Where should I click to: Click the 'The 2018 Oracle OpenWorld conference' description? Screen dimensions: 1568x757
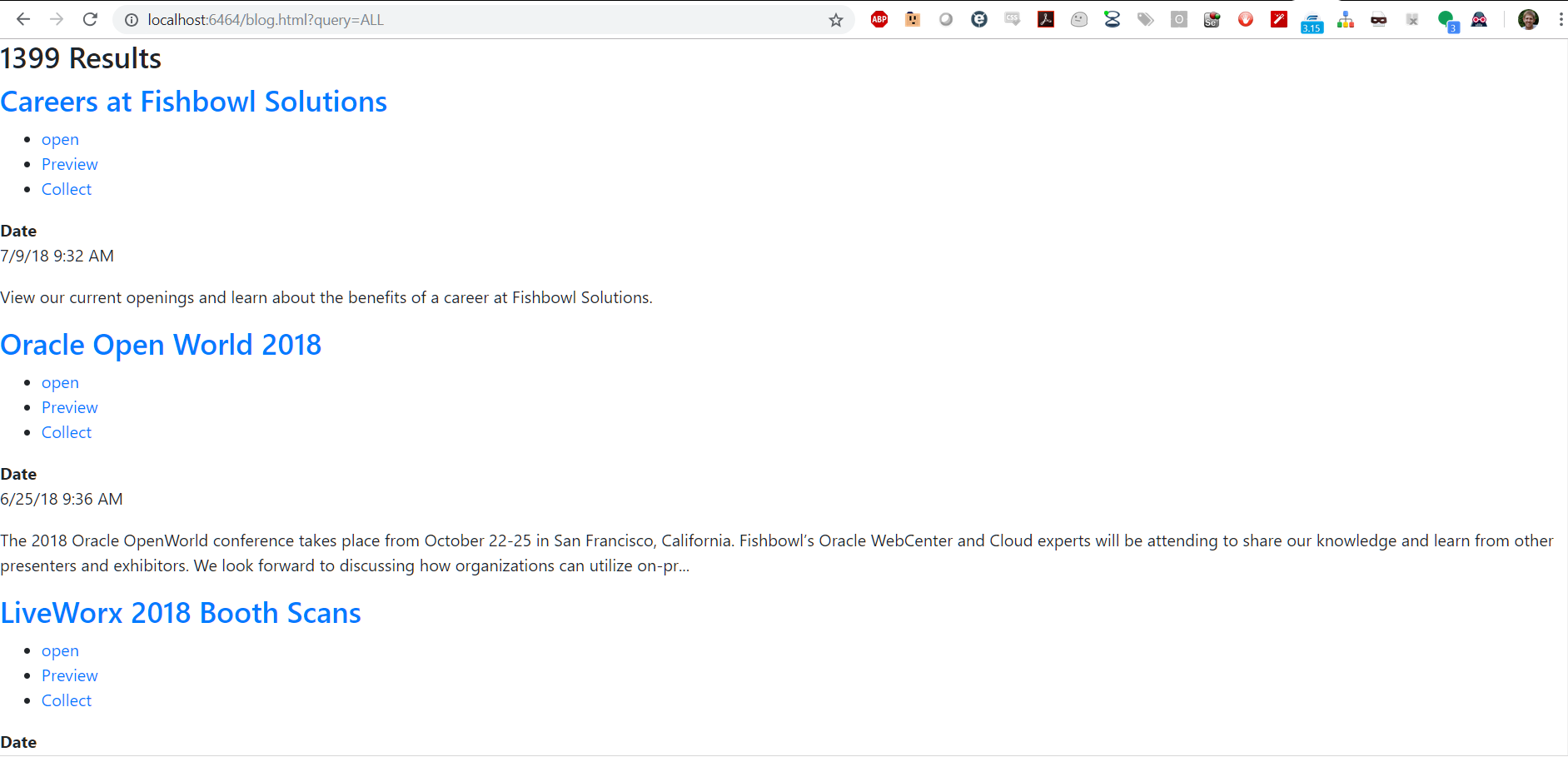click(777, 553)
